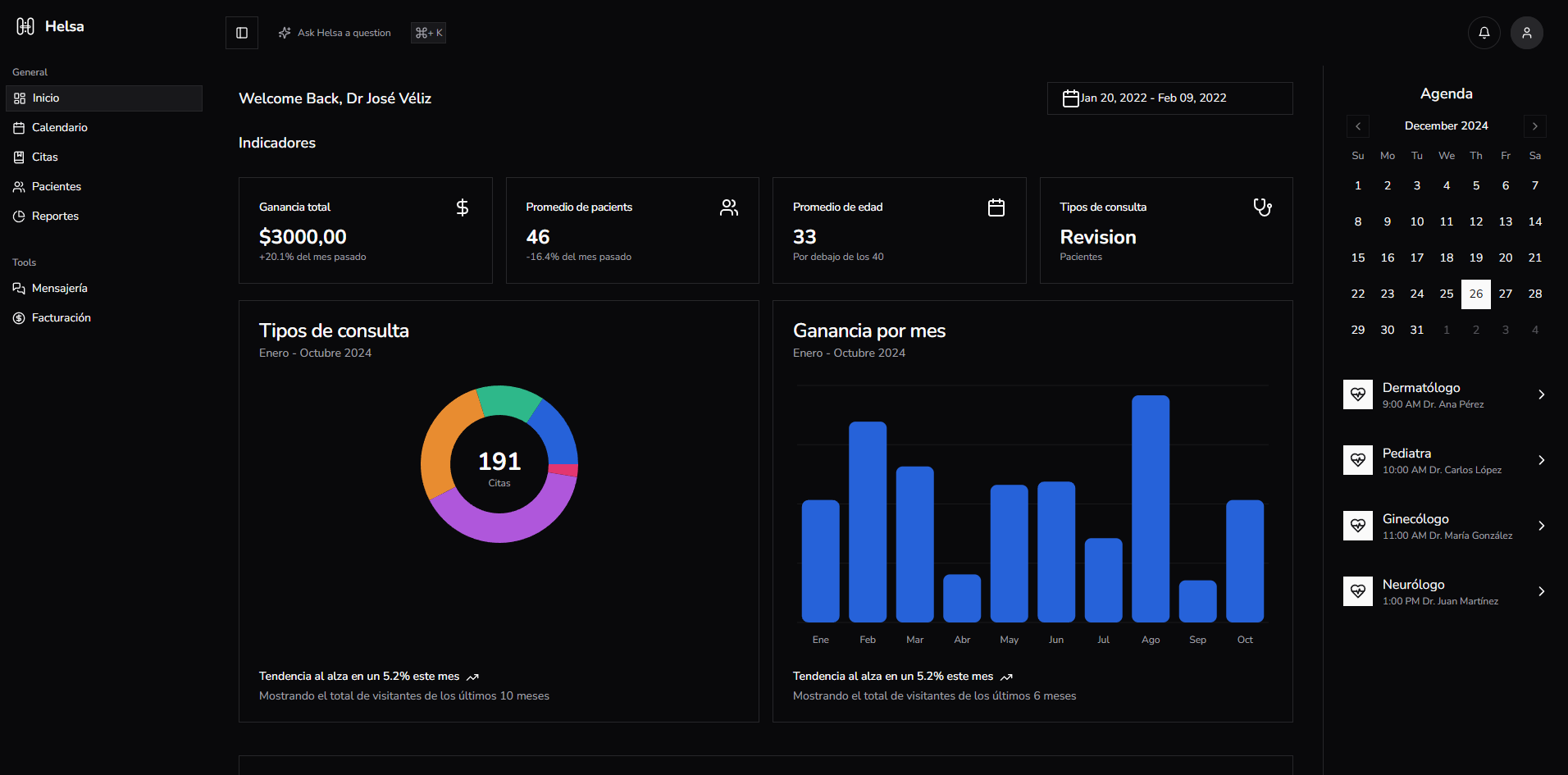The height and width of the screenshot is (775, 1568).
Task: Select January 2 in trailing calendar days
Action: coord(1476,330)
